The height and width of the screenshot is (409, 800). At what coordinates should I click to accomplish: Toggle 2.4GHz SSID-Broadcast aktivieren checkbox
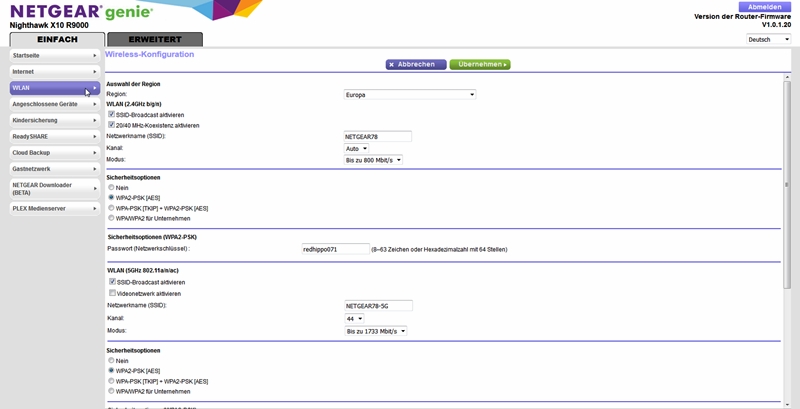pos(112,115)
